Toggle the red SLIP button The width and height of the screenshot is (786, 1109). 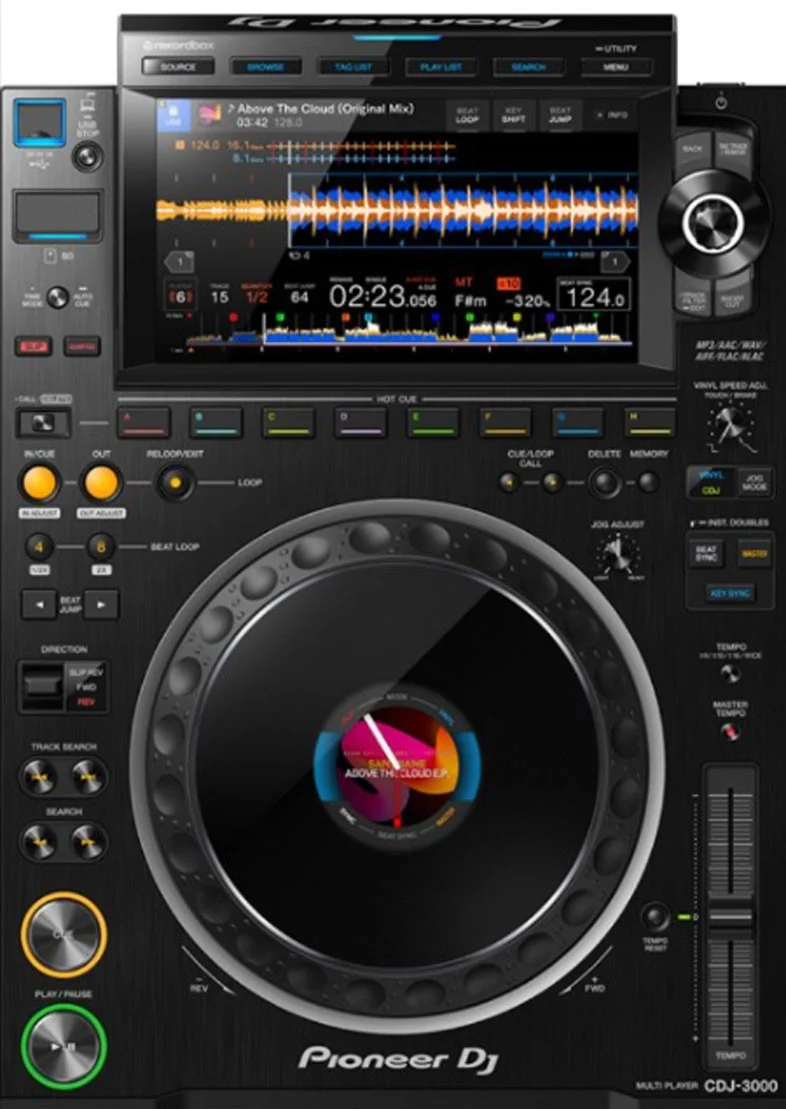(x=33, y=347)
